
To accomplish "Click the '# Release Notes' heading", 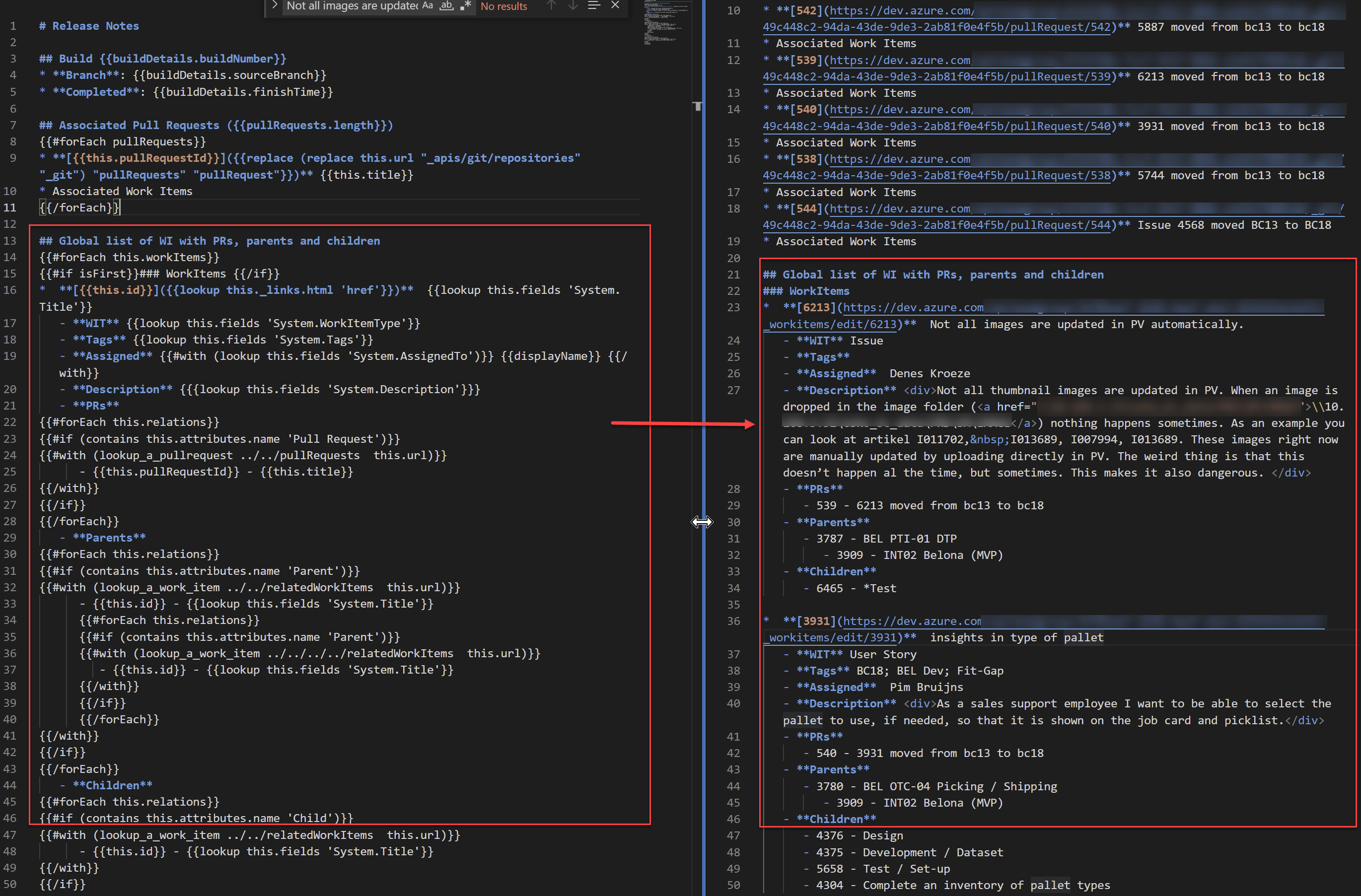I will [89, 26].
